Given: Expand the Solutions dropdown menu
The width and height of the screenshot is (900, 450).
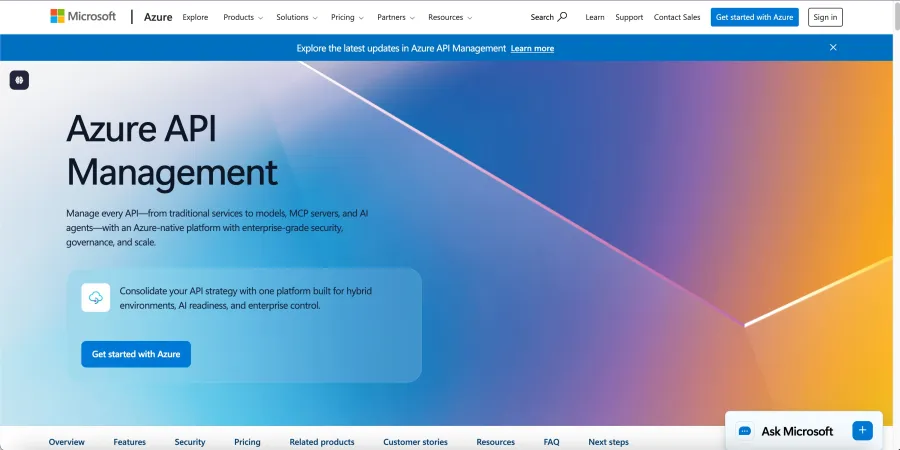Looking at the screenshot, I should (297, 17).
